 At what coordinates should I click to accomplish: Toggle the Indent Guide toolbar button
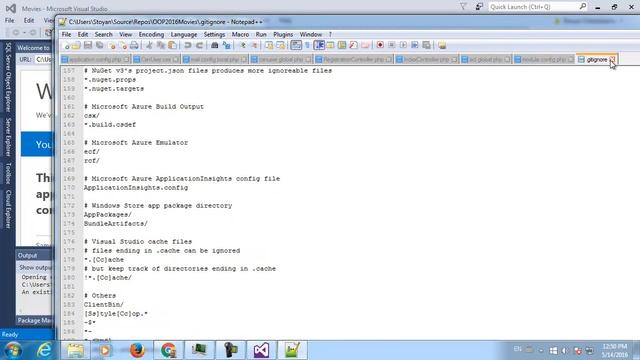pos(319,45)
